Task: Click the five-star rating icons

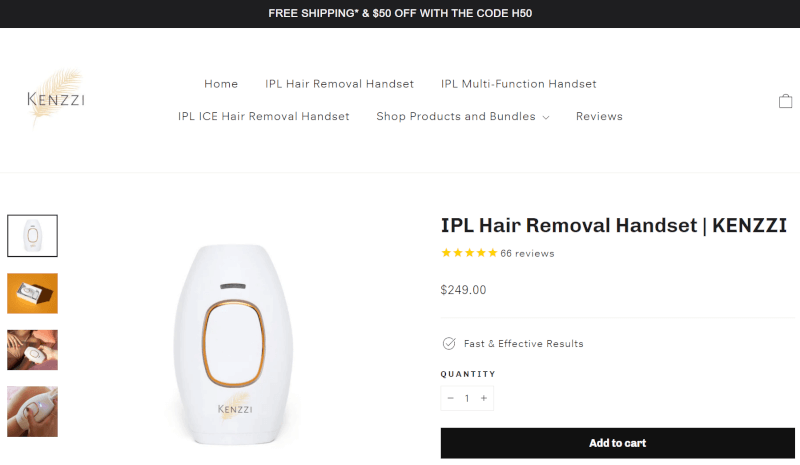Action: click(469, 253)
